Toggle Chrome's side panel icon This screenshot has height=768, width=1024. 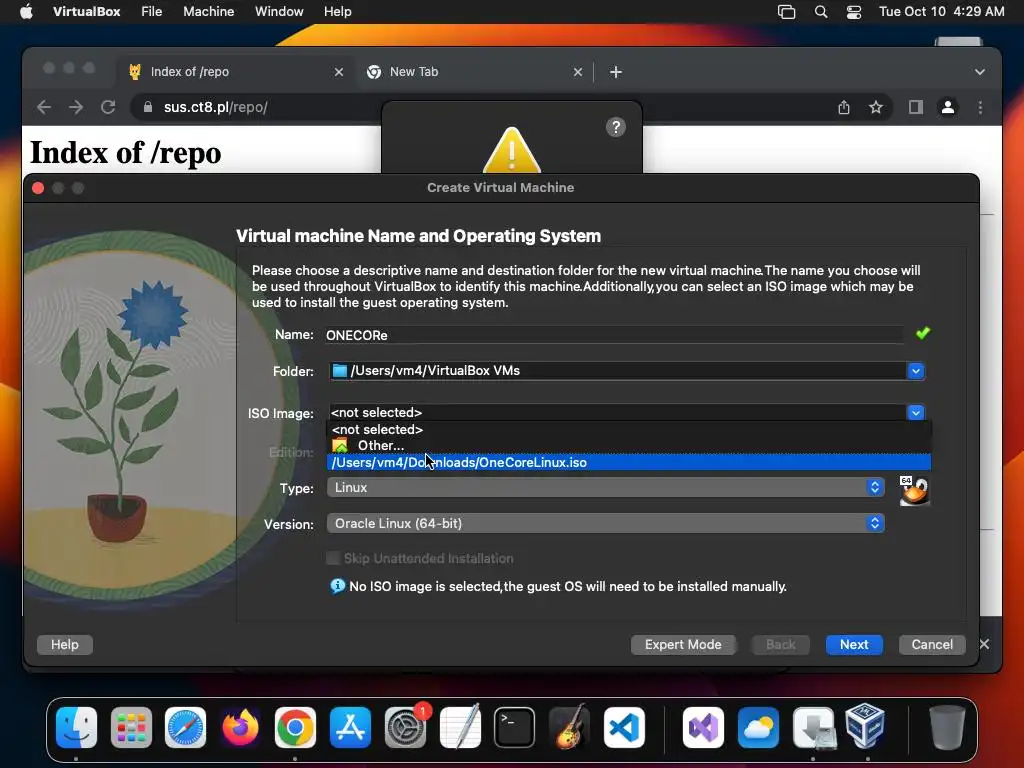point(916,107)
